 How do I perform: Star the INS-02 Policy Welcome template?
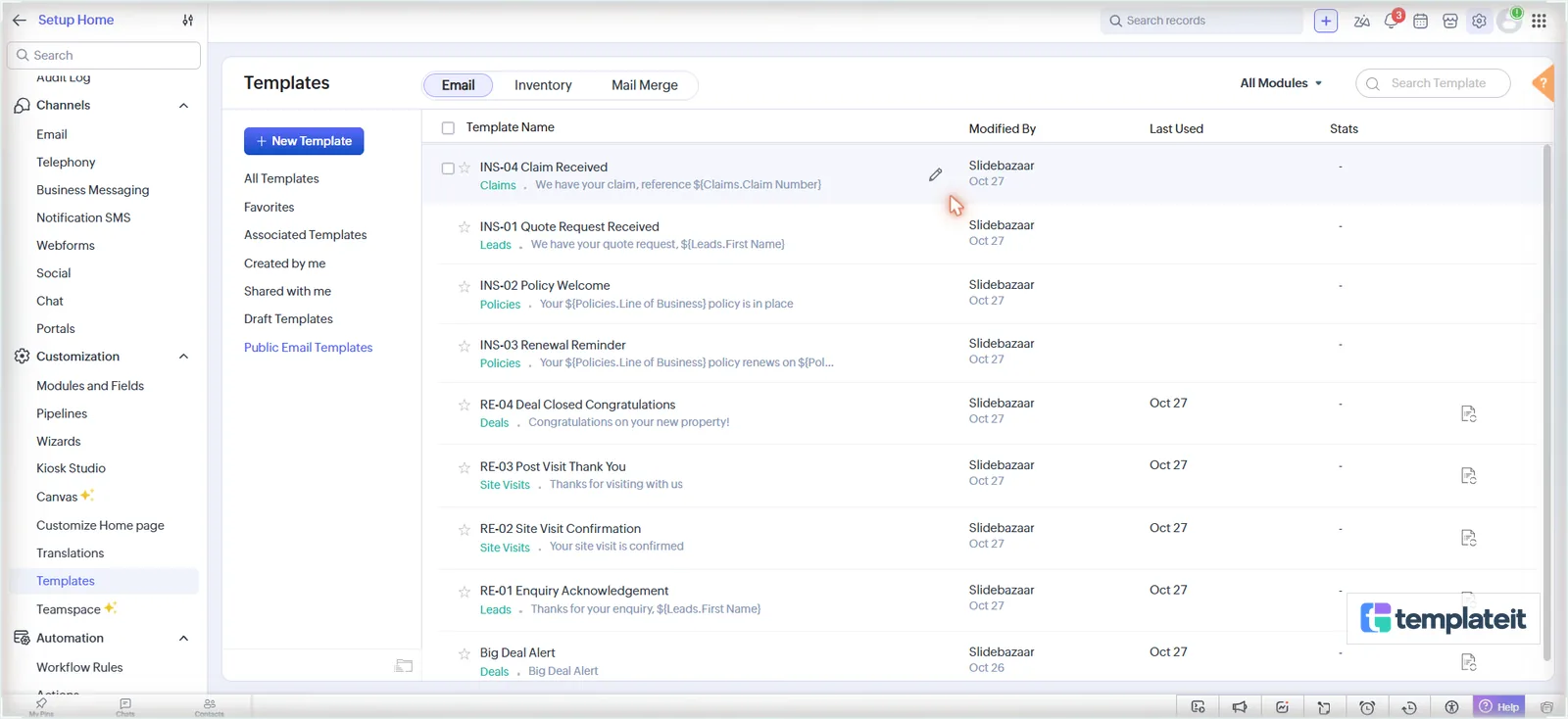coord(465,287)
